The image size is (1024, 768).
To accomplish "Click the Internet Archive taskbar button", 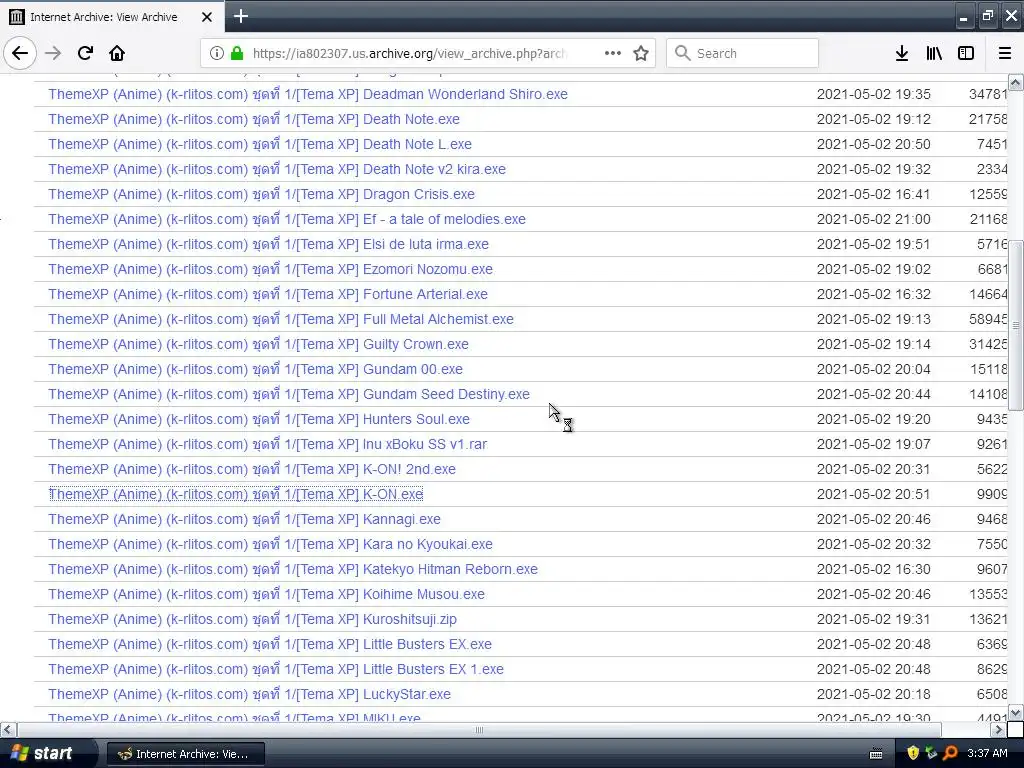I will click(185, 754).
